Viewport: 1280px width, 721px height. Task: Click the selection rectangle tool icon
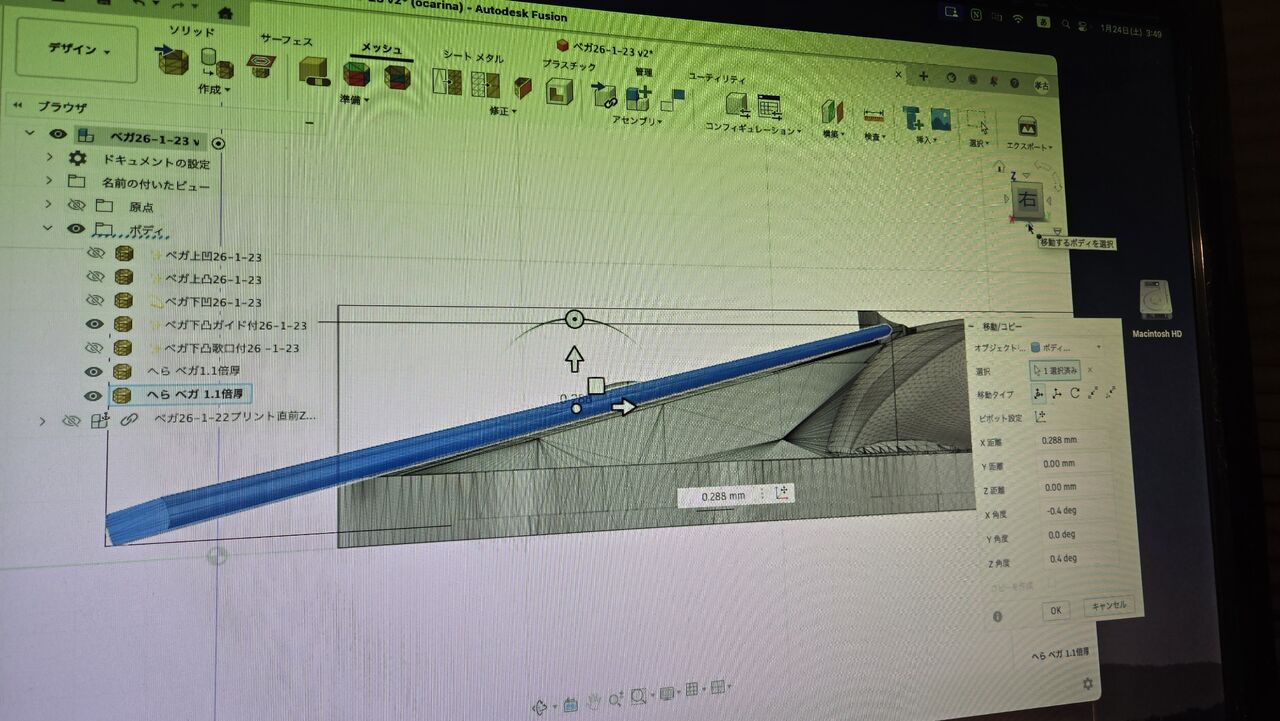pyautogui.click(x=977, y=122)
